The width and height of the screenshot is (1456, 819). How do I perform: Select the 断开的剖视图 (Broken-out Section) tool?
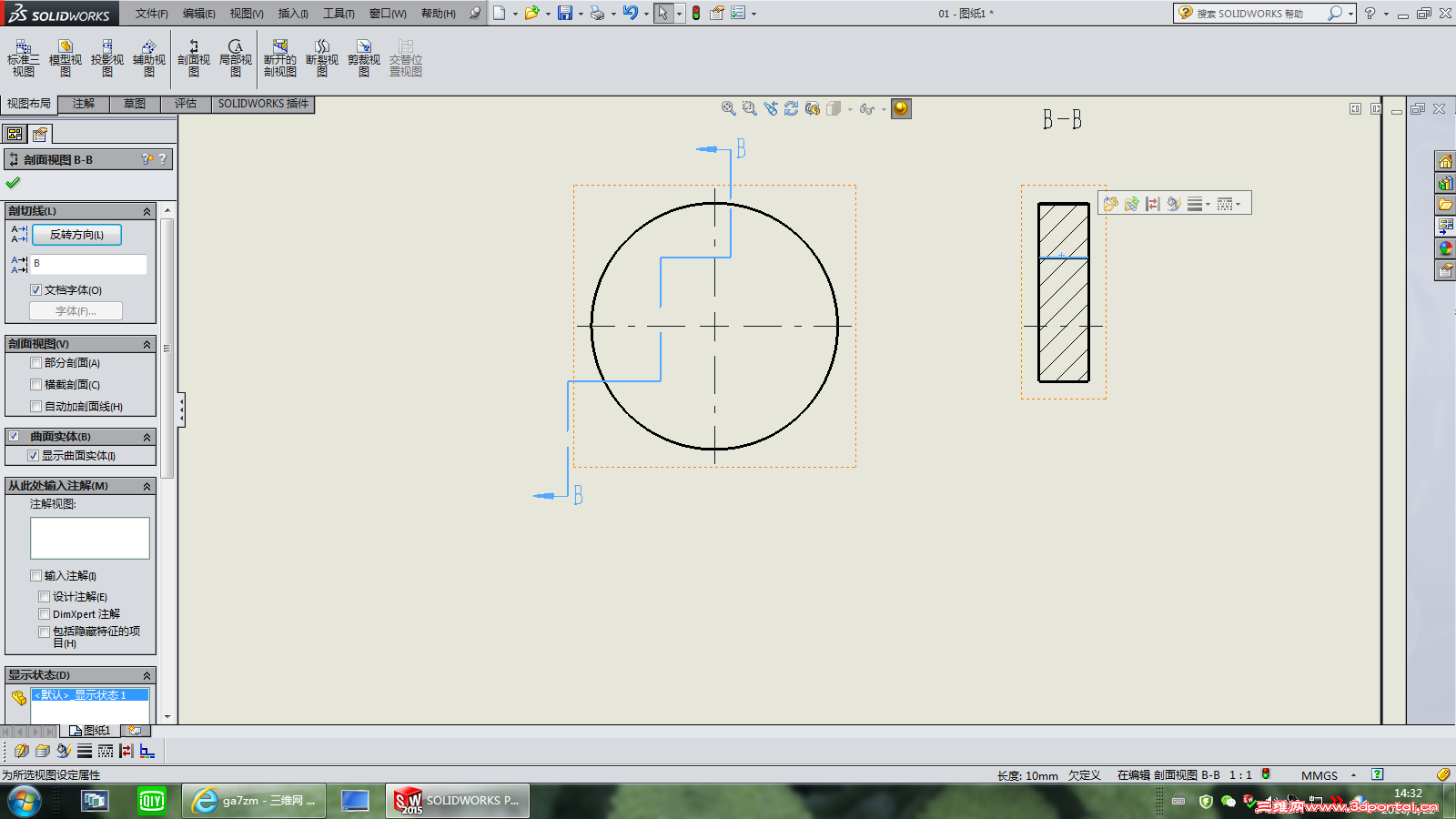pyautogui.click(x=280, y=58)
